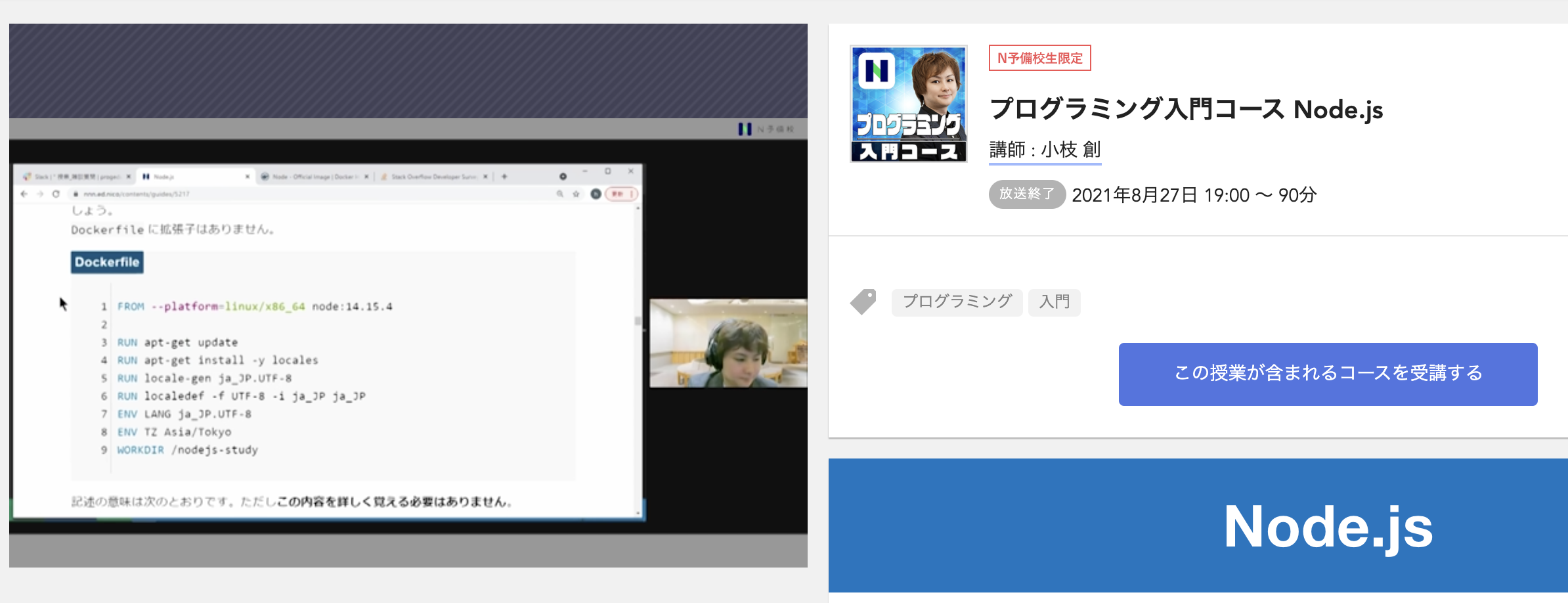Select the tag icon next to course topics
Image resolution: width=1568 pixels, height=603 pixels.
(863, 301)
